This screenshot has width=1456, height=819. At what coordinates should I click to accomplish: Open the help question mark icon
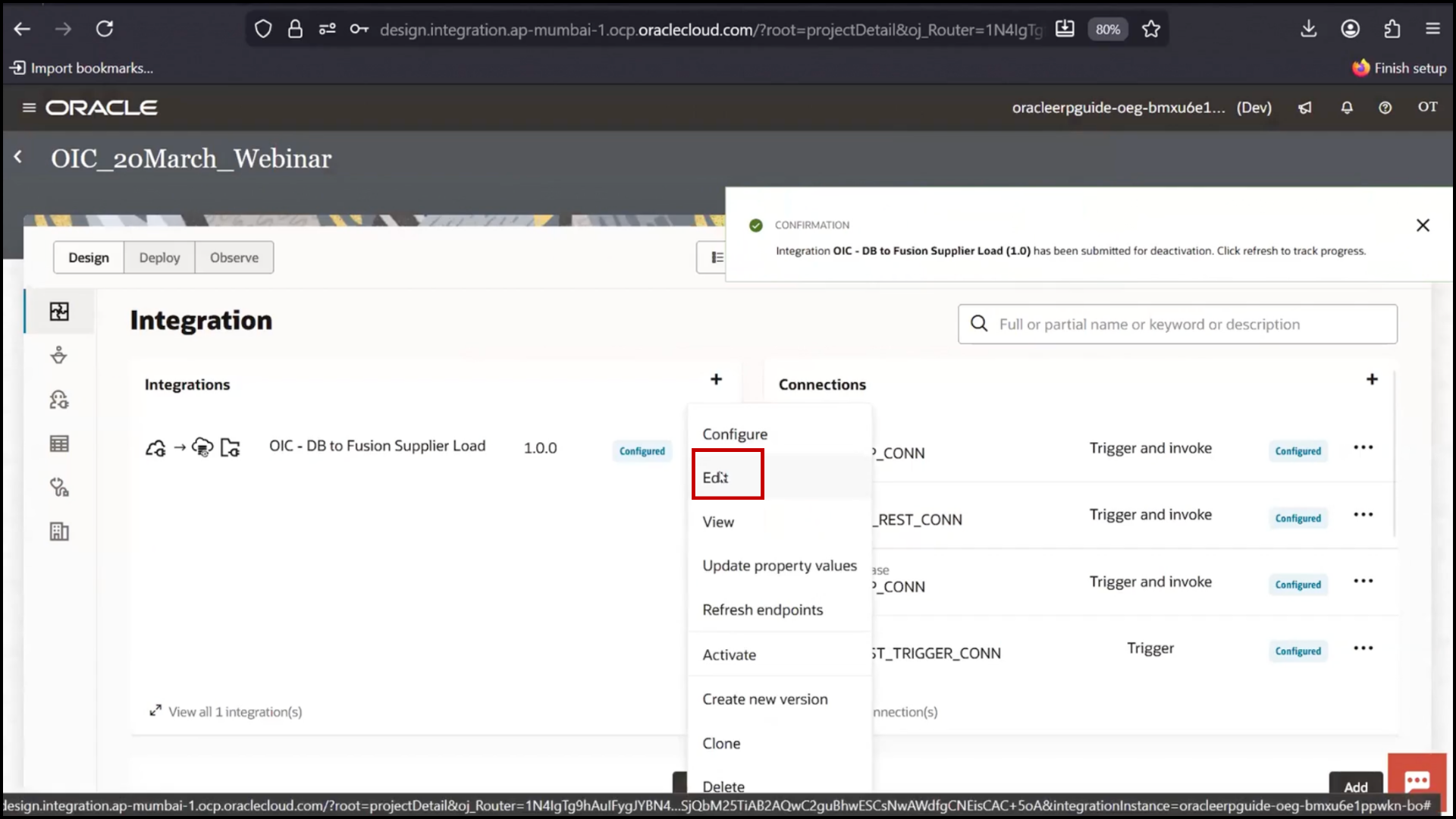(1385, 108)
